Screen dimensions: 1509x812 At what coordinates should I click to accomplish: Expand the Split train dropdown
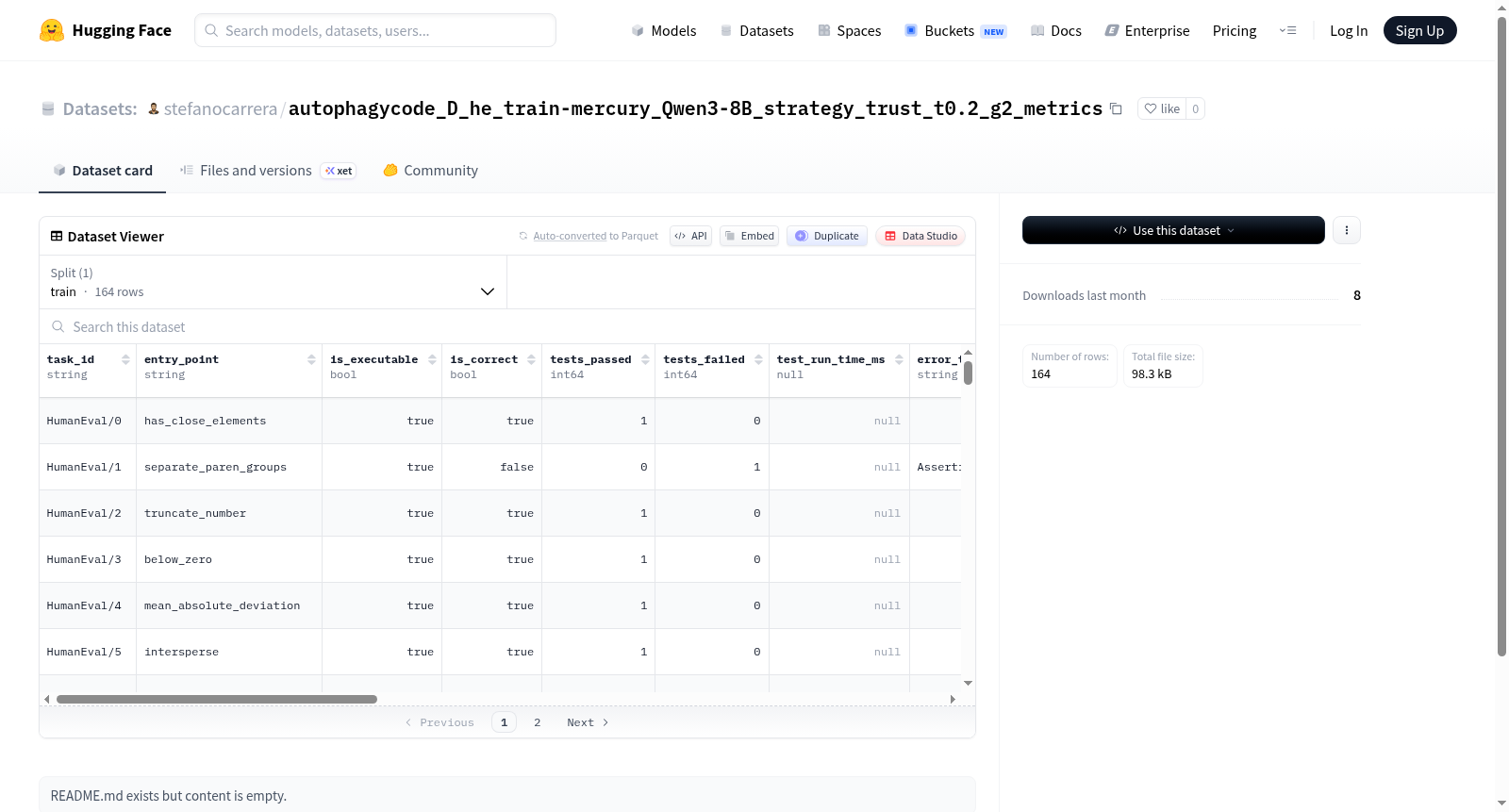pos(273,282)
